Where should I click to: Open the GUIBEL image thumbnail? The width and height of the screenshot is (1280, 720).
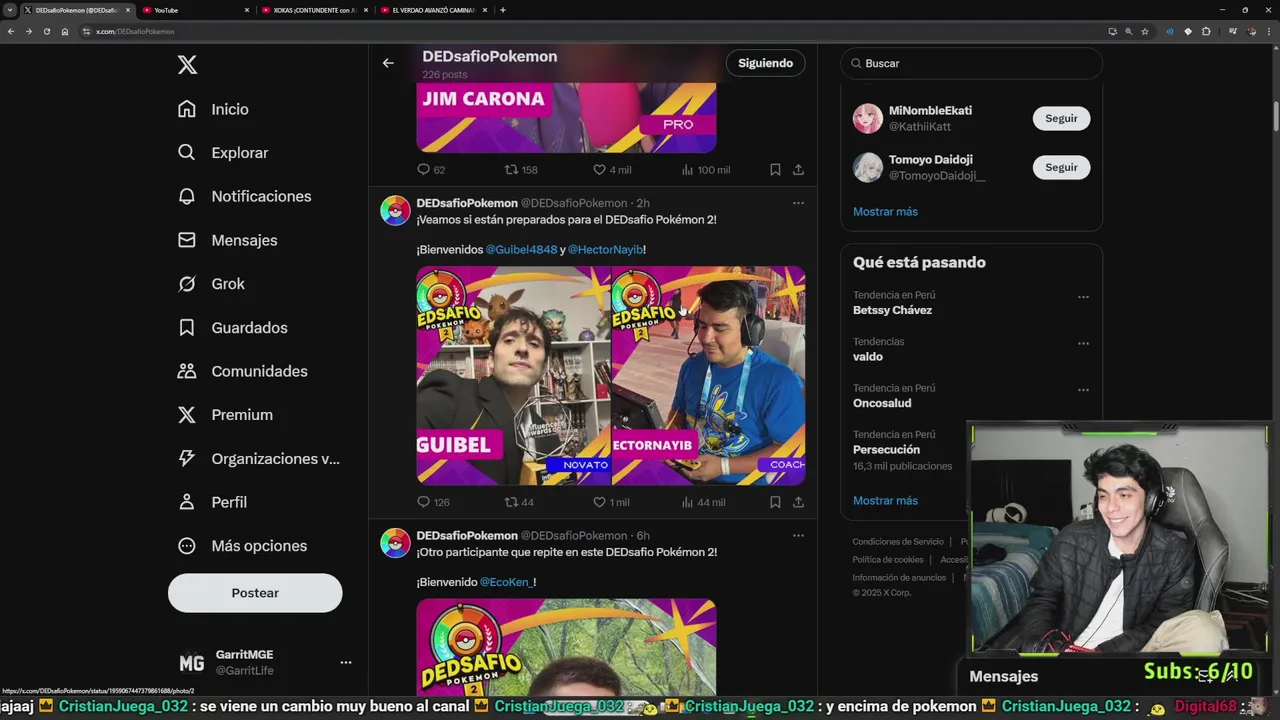tap(513, 375)
